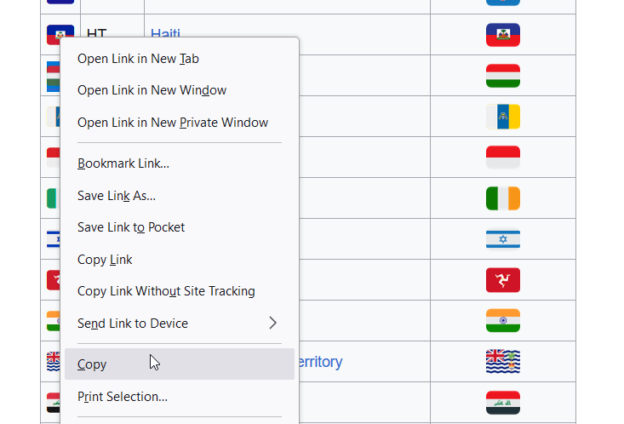Click the British Indian Ocean Territory flag icon
The width and height of the screenshot is (624, 424).
point(503,361)
